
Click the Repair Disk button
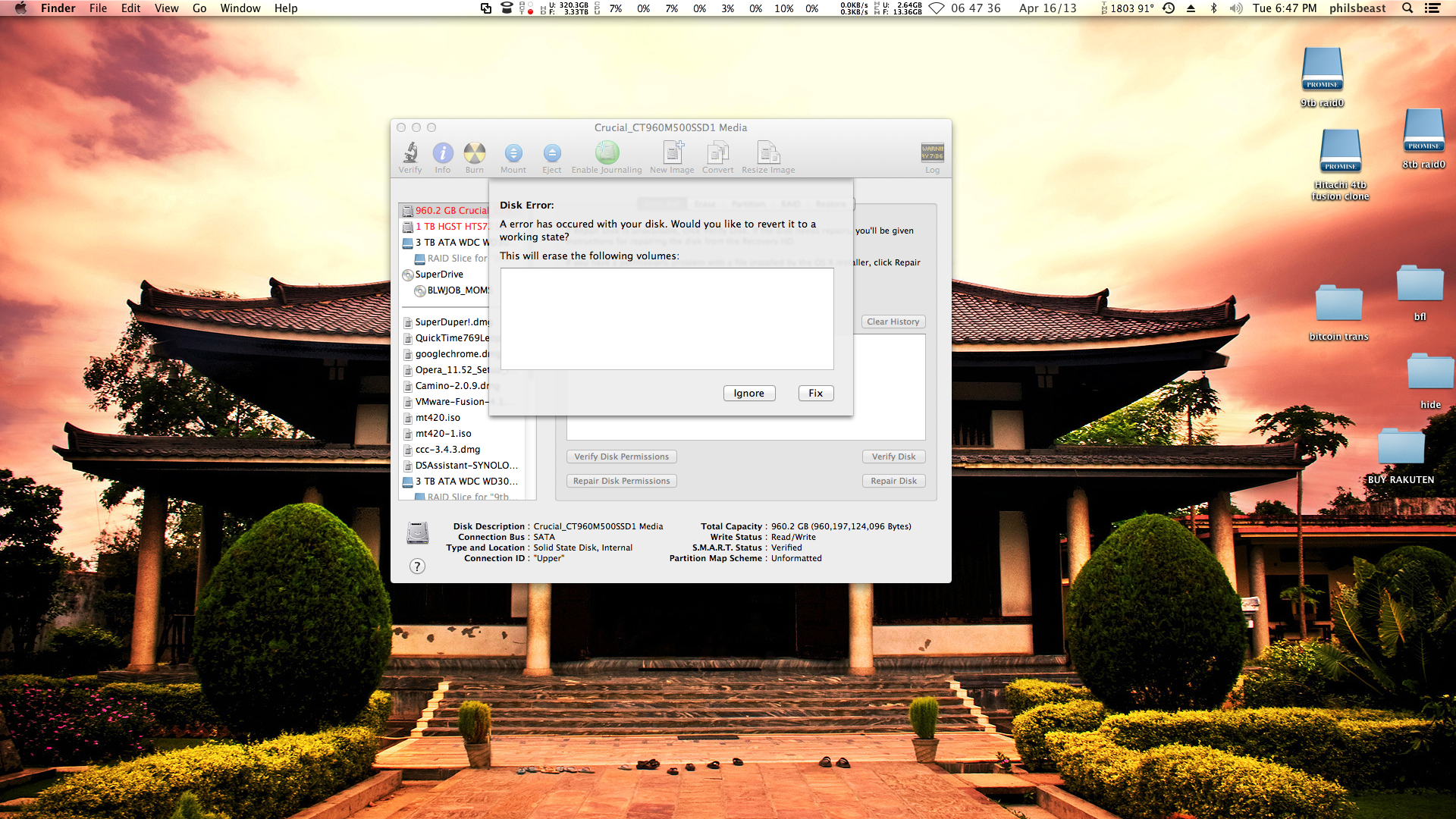click(893, 481)
